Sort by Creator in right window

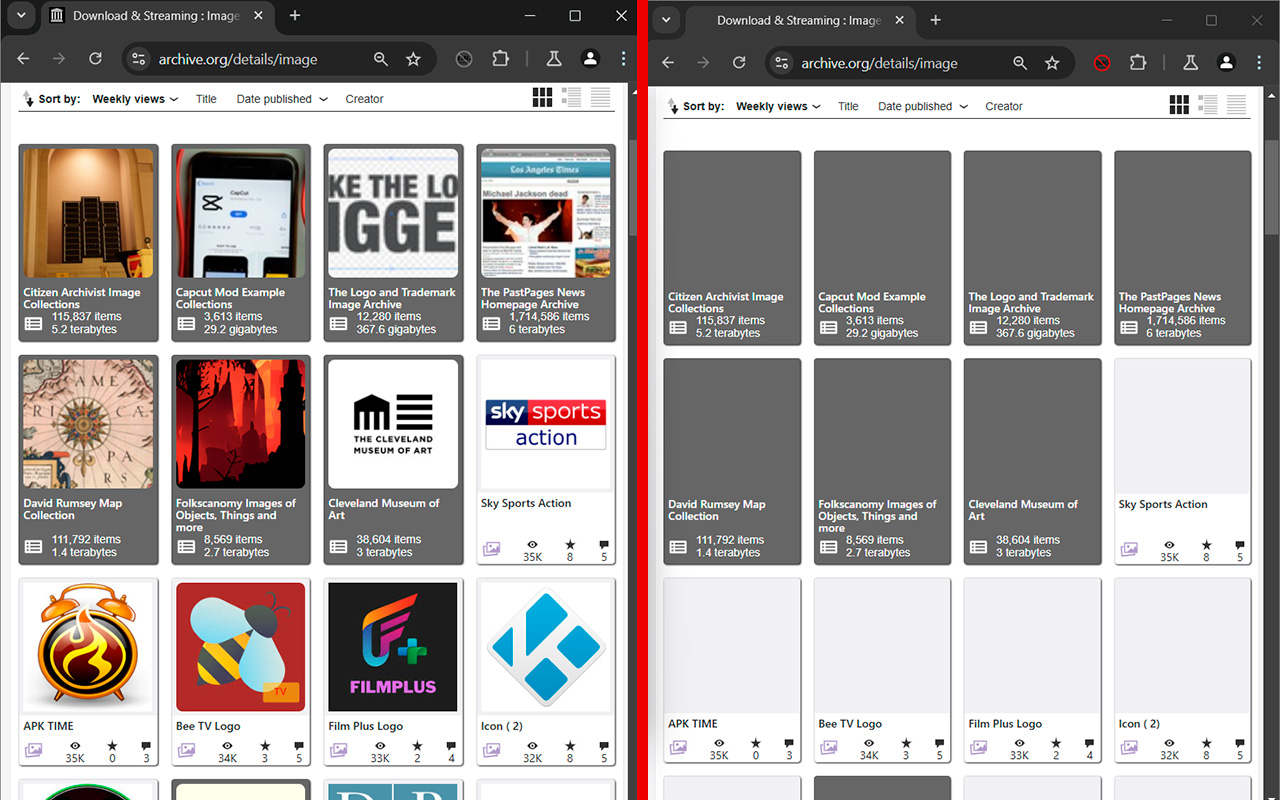tap(1004, 106)
